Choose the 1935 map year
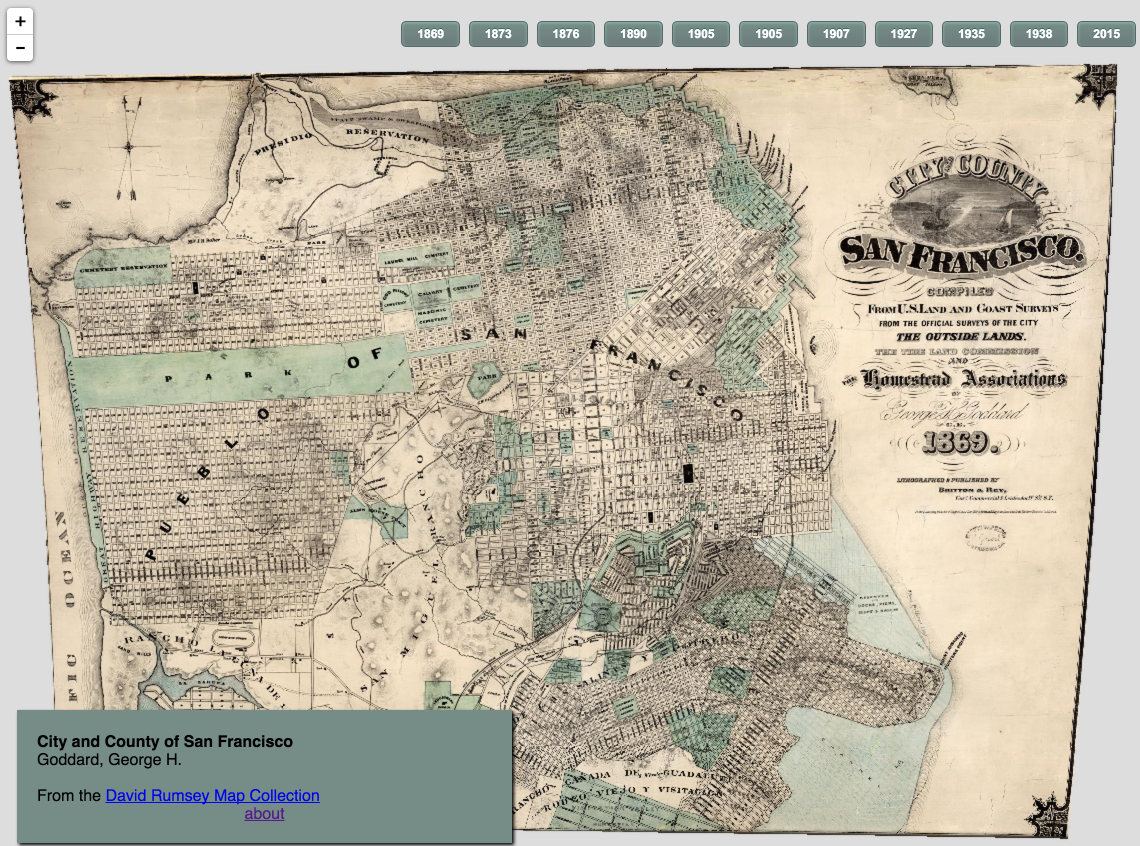The image size is (1140, 846). (971, 34)
